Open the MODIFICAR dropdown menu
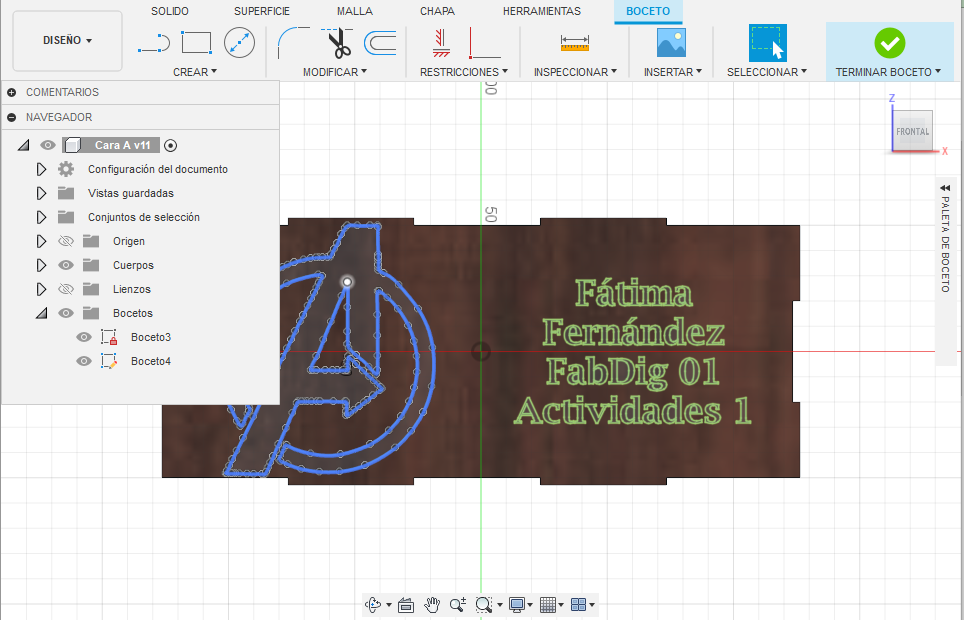964x620 pixels. (335, 72)
